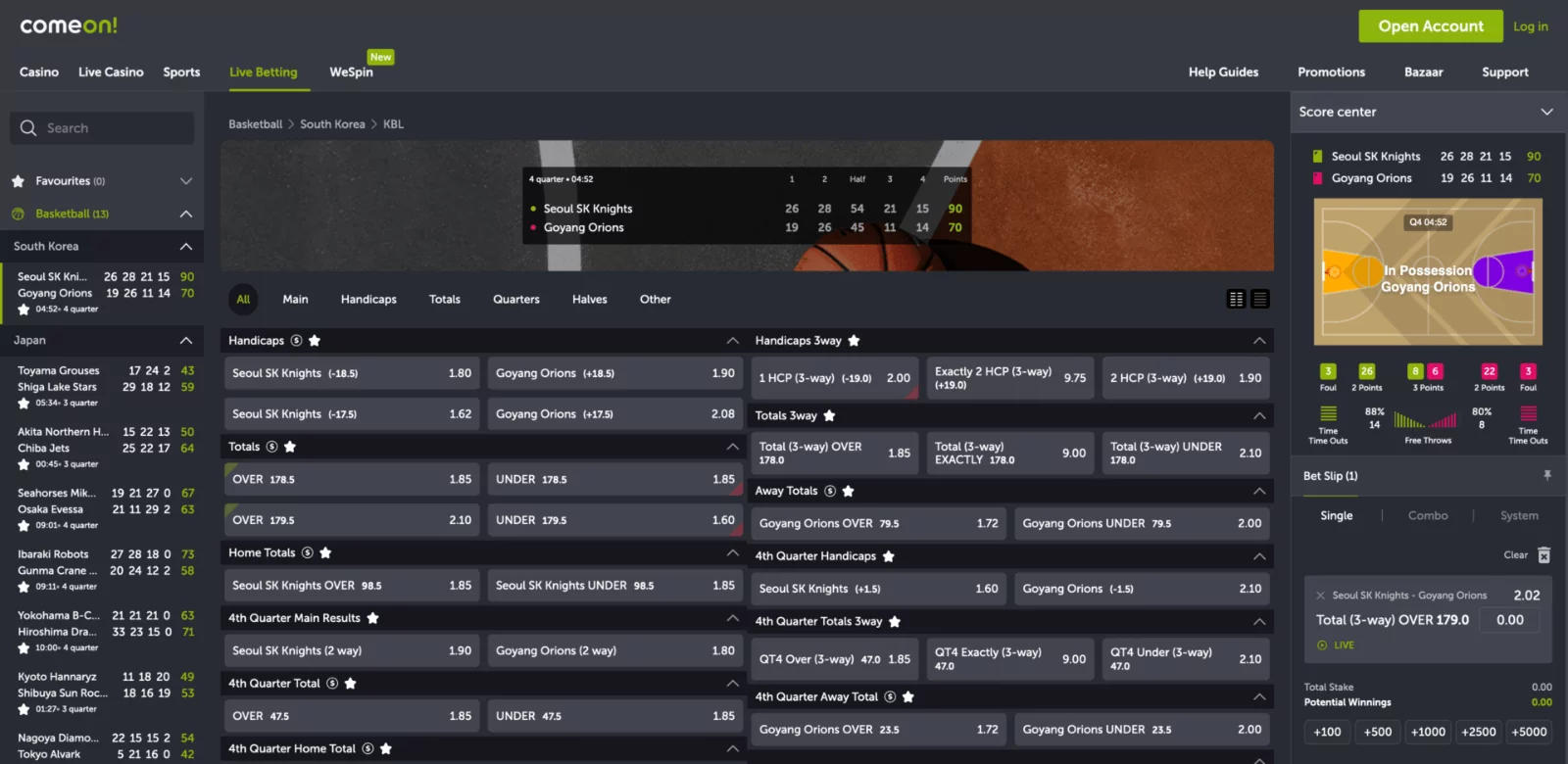Bet Goyang Orions +17.5 at 2.08
The image size is (1568, 764).
[x=615, y=414]
